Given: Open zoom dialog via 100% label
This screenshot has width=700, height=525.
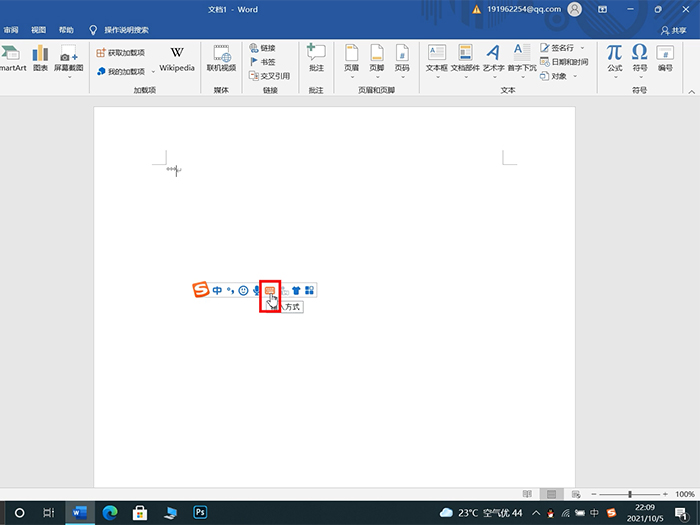Looking at the screenshot, I should tap(685, 494).
